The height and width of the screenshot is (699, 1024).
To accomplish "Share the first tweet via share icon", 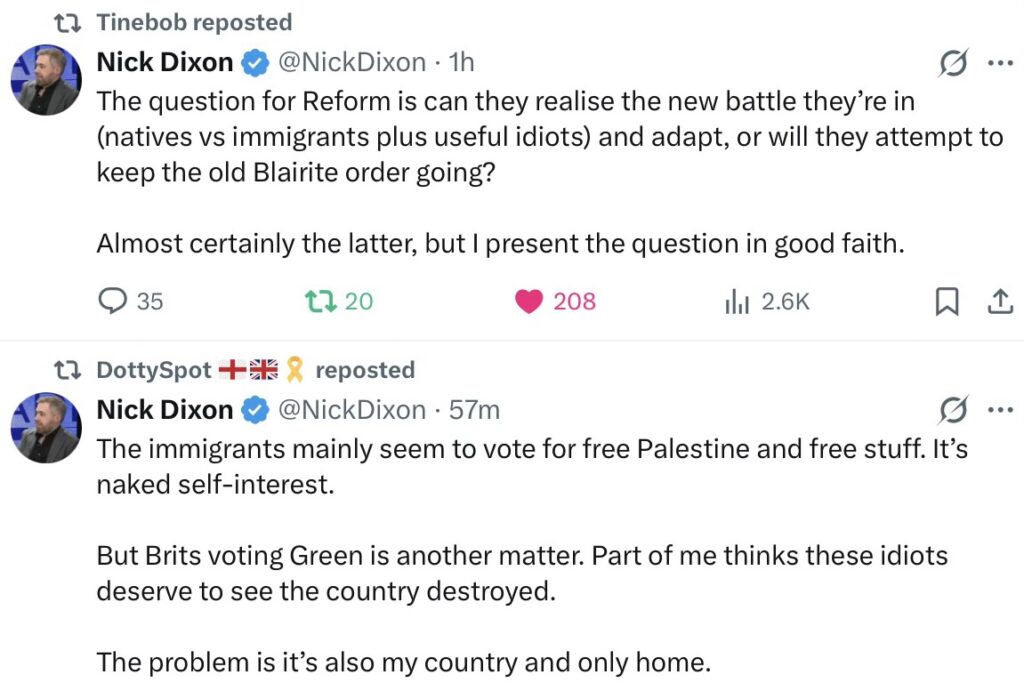I will click(x=1000, y=300).
